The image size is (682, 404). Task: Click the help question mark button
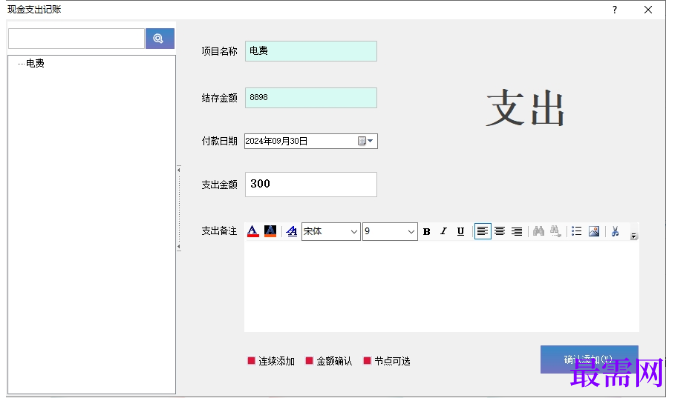(615, 10)
